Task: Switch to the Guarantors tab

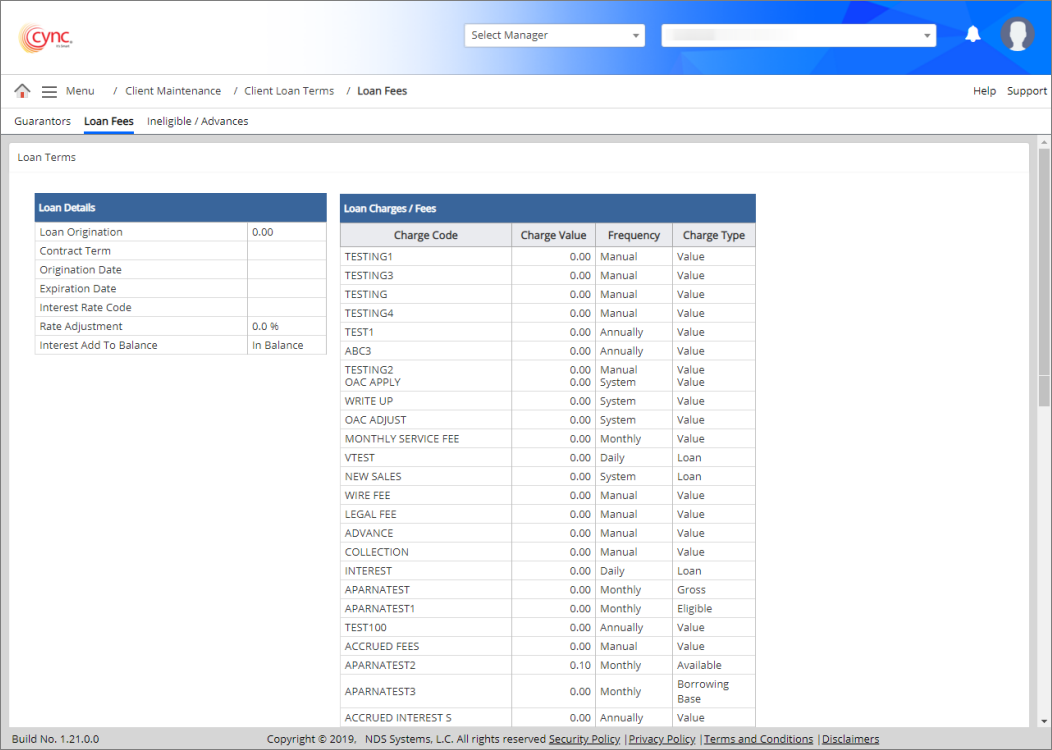Action: 42,121
